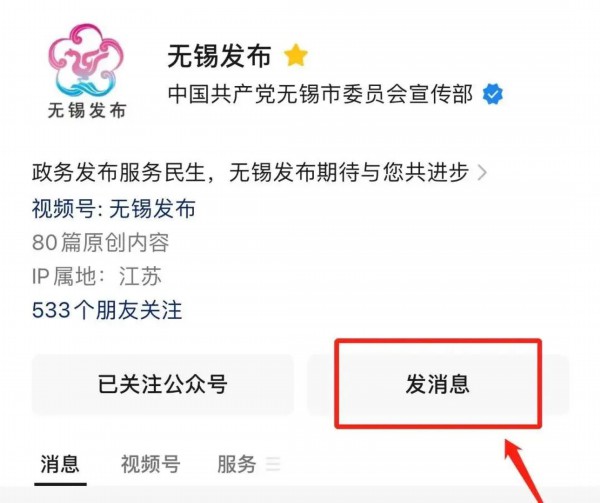
Task: Click the IP属地: 江苏 text
Action: tap(97, 276)
